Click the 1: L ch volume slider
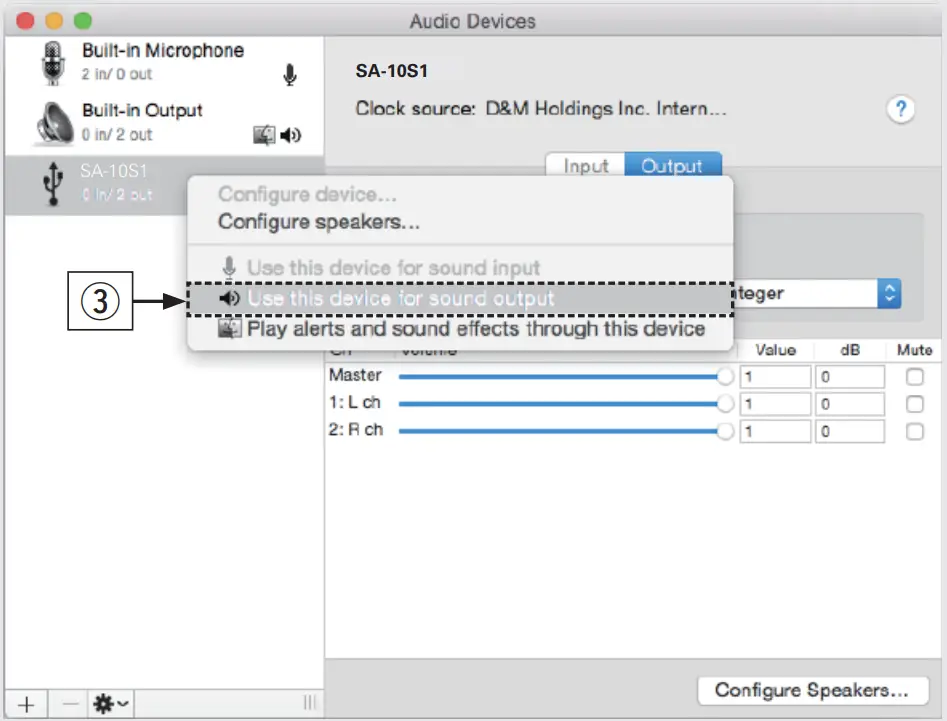The image size is (947, 721). coord(566,404)
